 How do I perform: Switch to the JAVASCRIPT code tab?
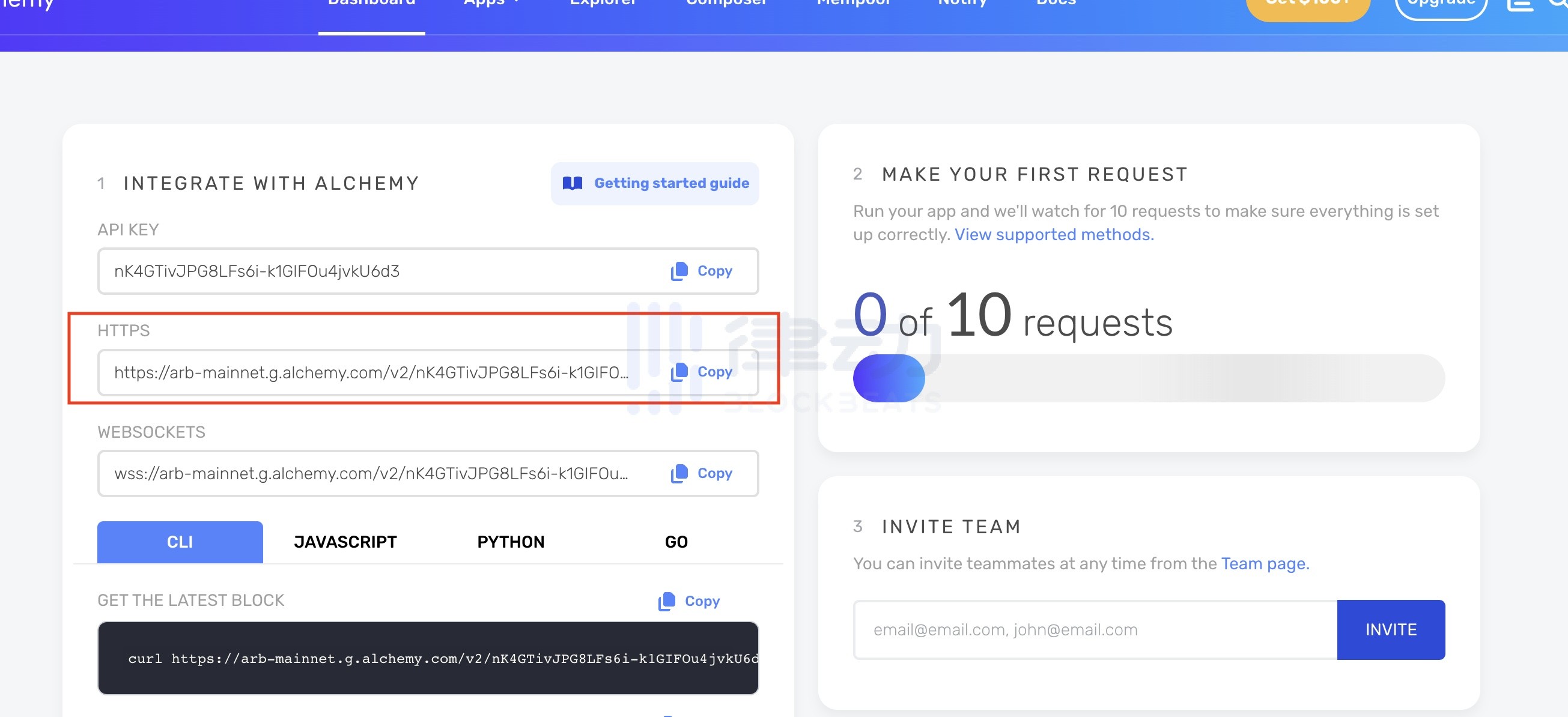pos(345,542)
